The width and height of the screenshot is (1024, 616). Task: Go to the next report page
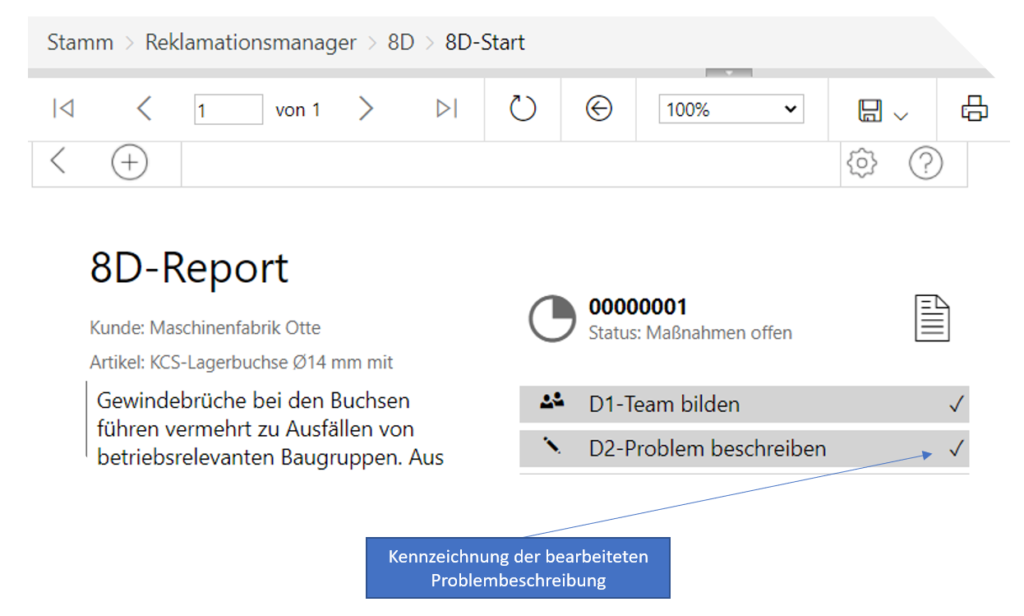(x=366, y=108)
